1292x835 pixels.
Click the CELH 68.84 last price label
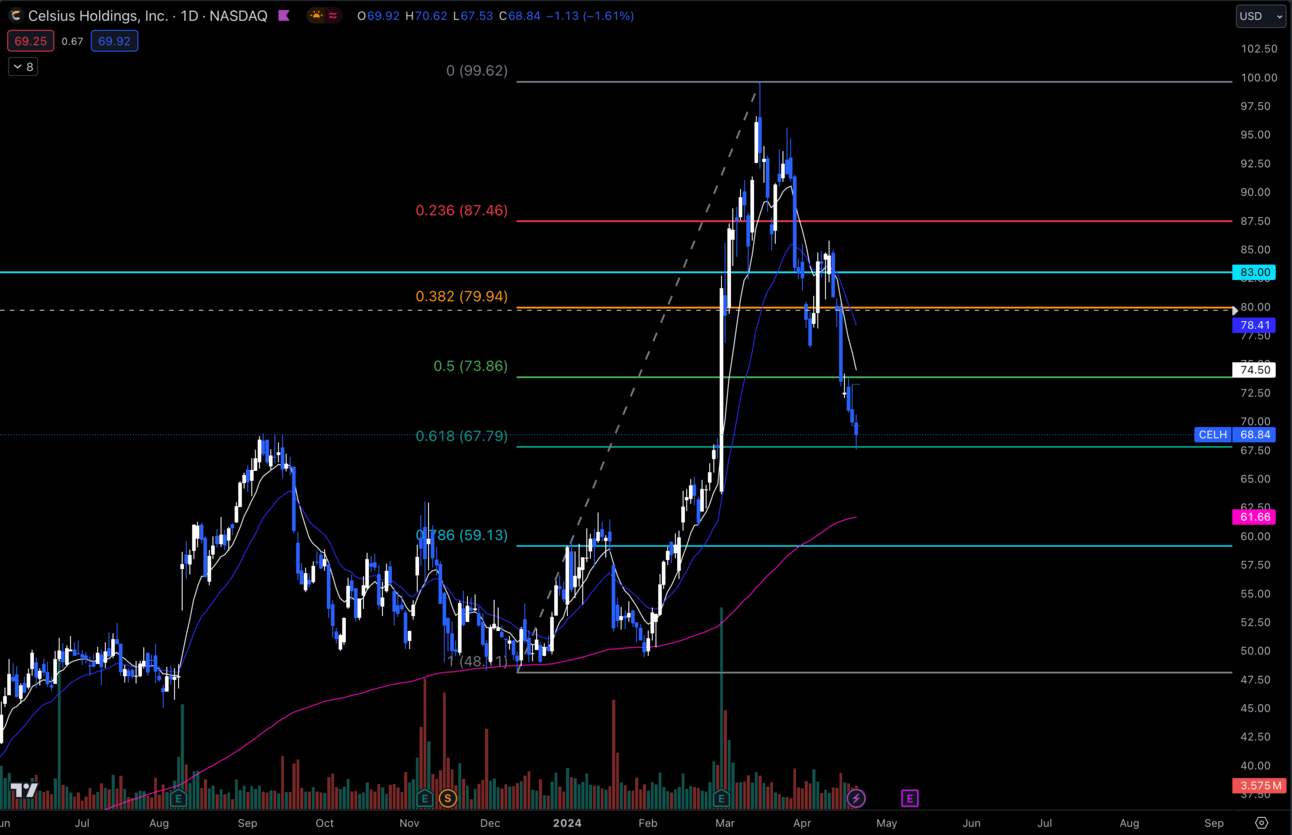[1235, 435]
